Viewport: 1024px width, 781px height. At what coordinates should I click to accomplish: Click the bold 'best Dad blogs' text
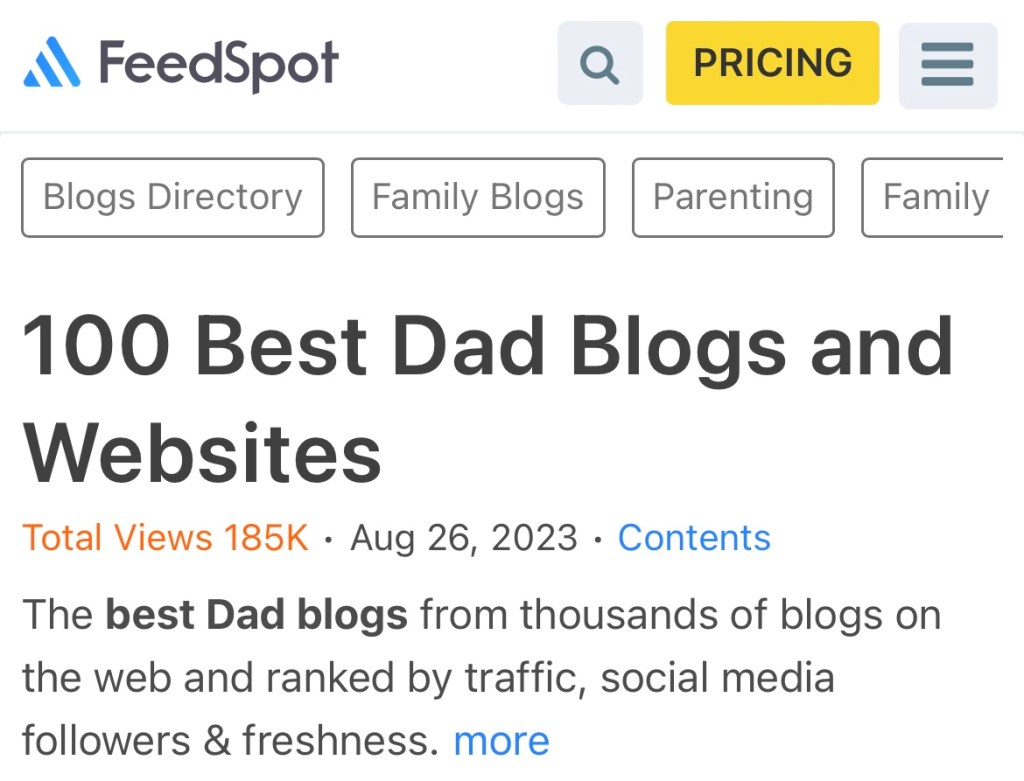point(257,614)
